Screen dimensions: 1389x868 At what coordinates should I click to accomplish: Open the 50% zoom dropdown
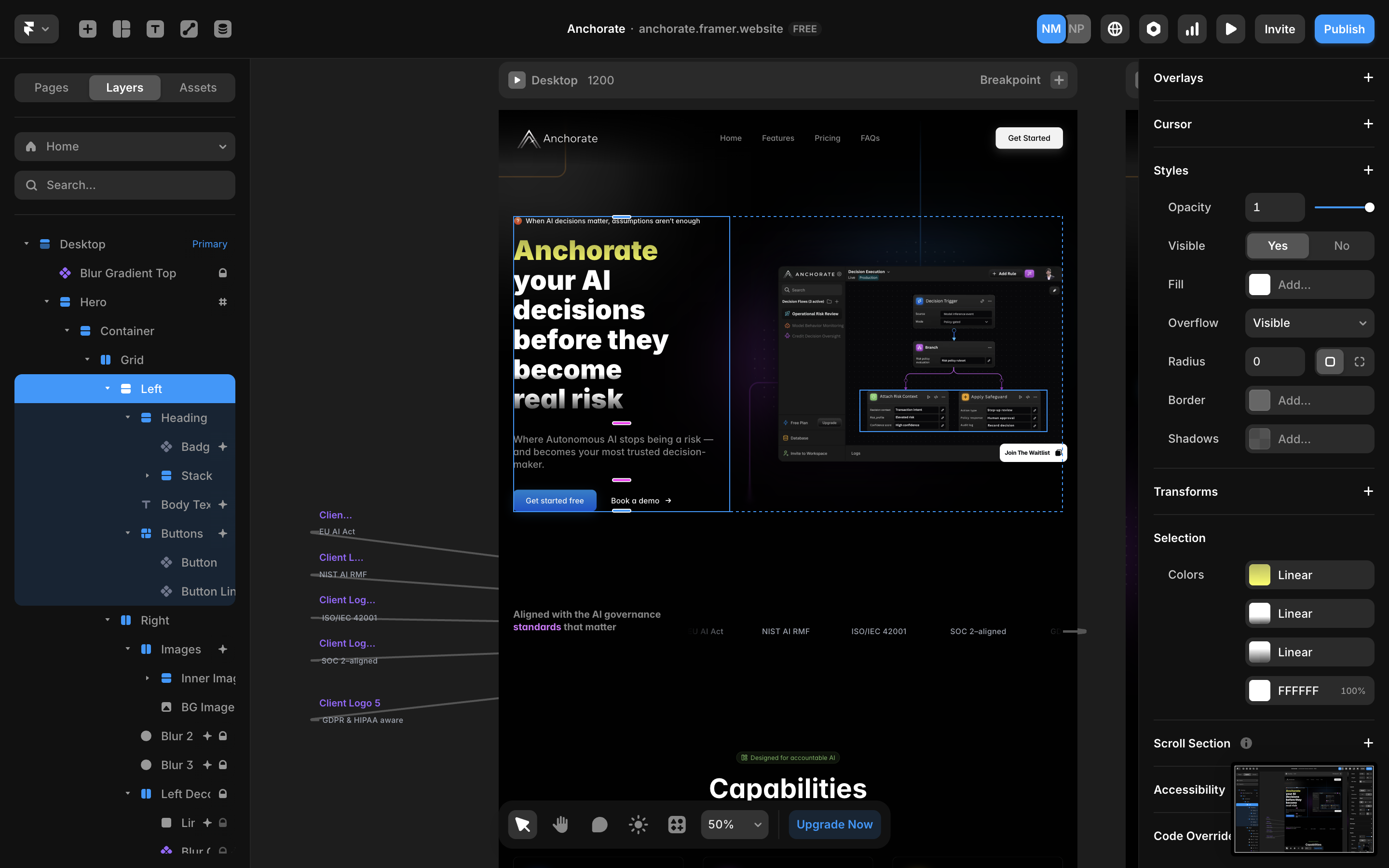click(x=734, y=825)
